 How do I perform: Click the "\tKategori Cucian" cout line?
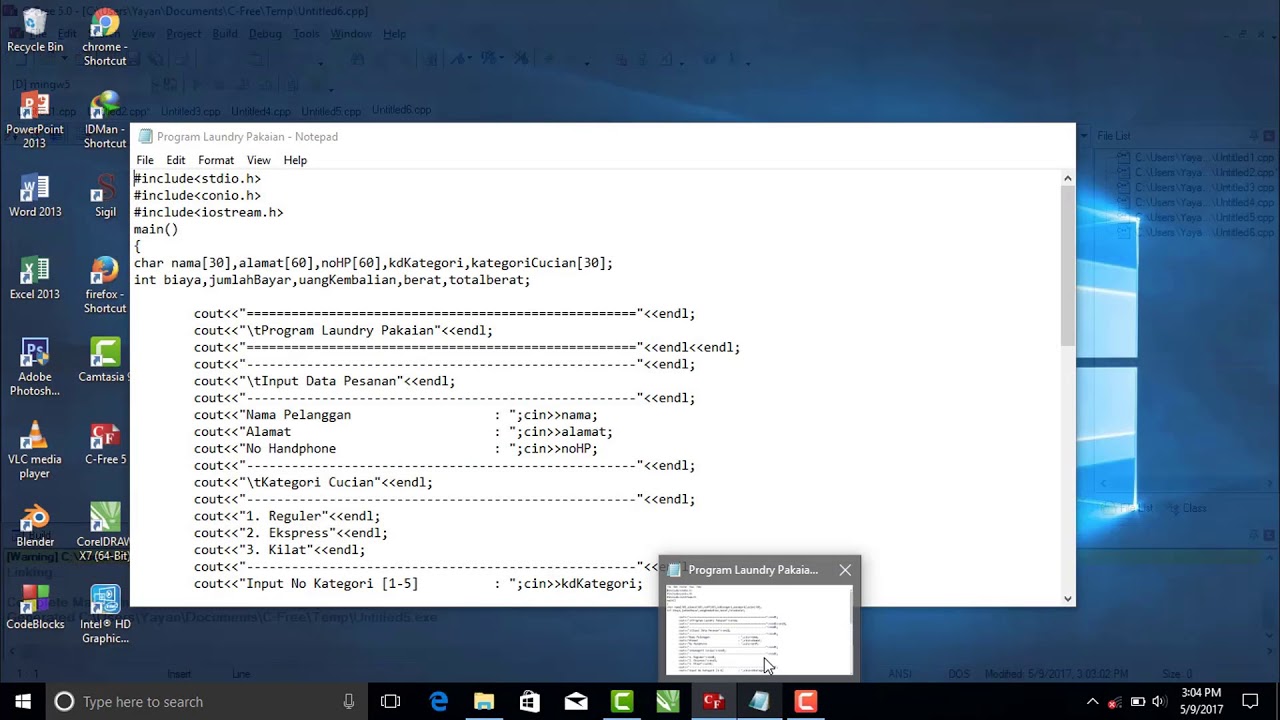(313, 482)
